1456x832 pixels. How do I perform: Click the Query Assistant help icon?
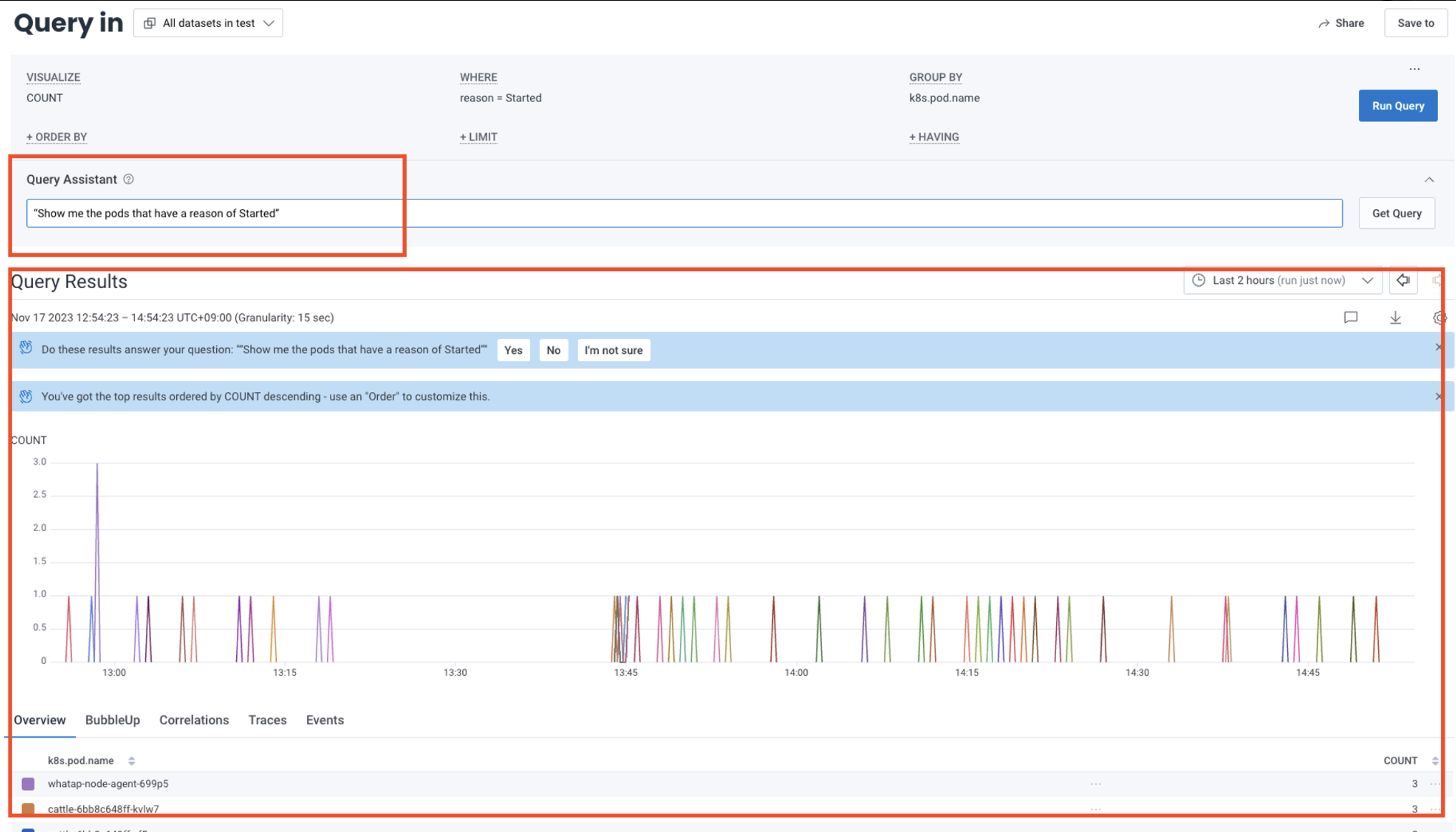click(x=129, y=179)
